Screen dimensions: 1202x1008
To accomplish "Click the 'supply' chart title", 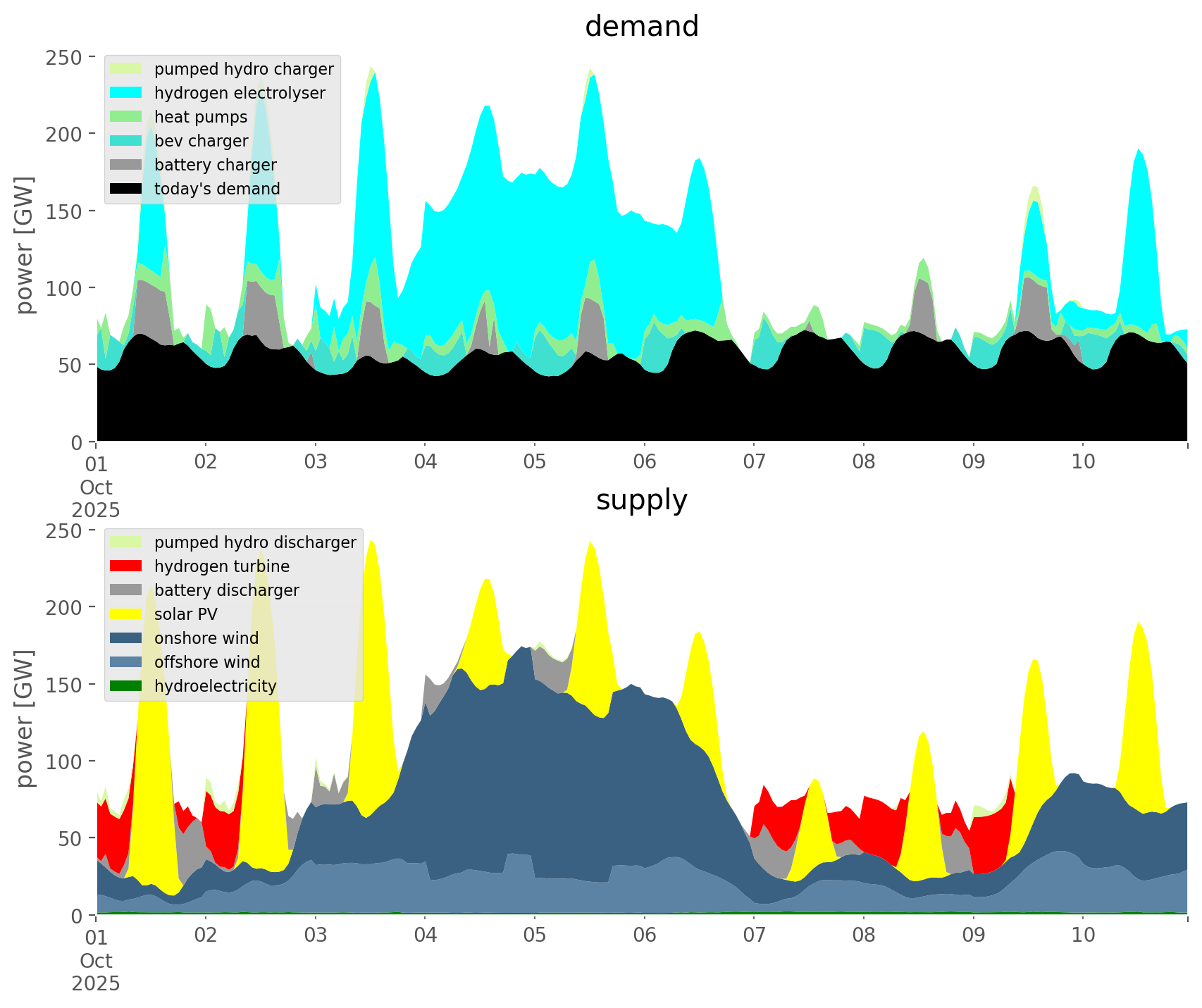I will [x=641, y=500].
